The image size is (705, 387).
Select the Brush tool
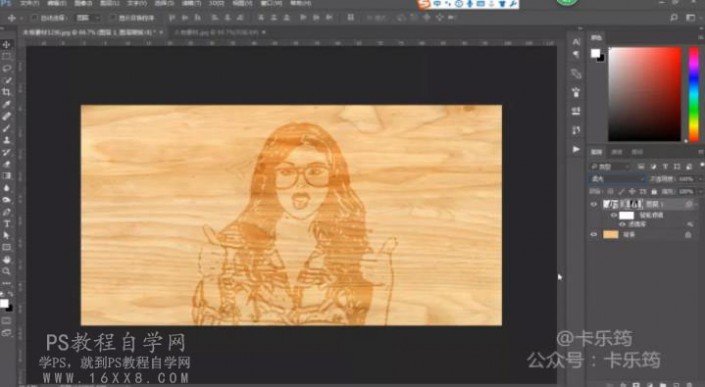pyautogui.click(x=7, y=128)
